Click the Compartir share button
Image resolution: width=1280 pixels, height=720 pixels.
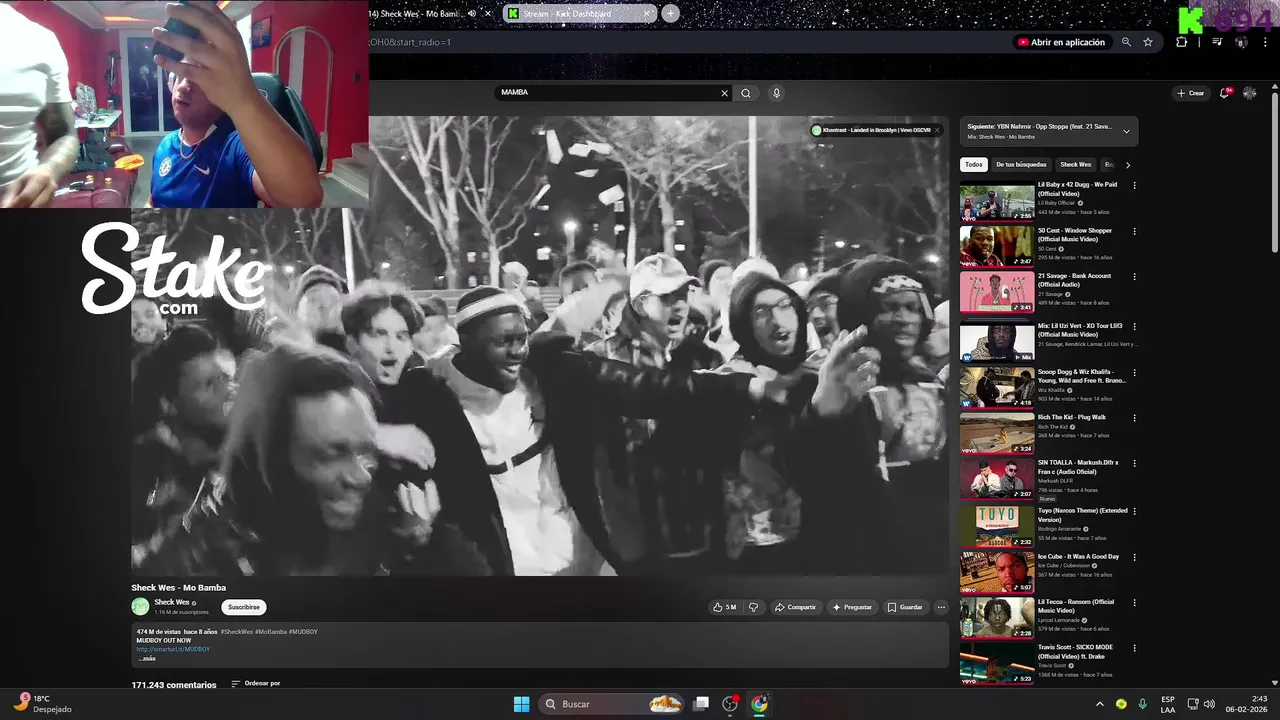(795, 607)
